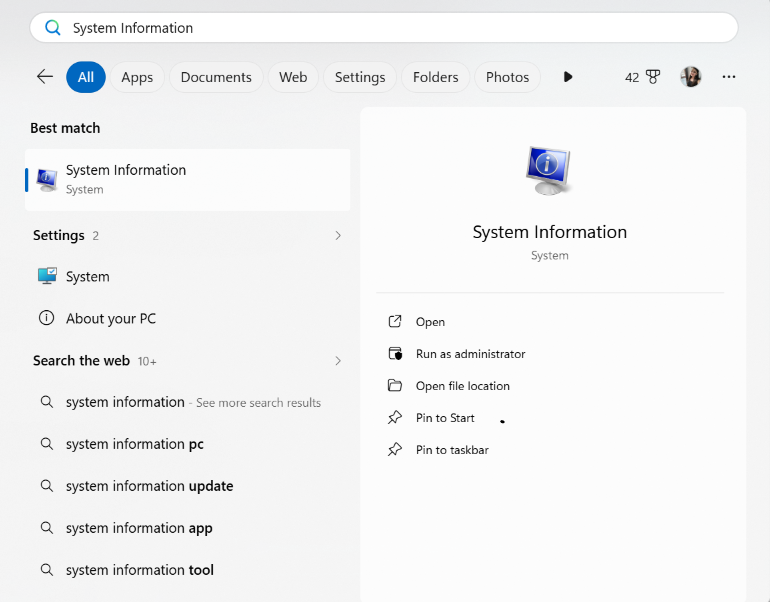Switch to the Settings filter tab

tap(360, 77)
